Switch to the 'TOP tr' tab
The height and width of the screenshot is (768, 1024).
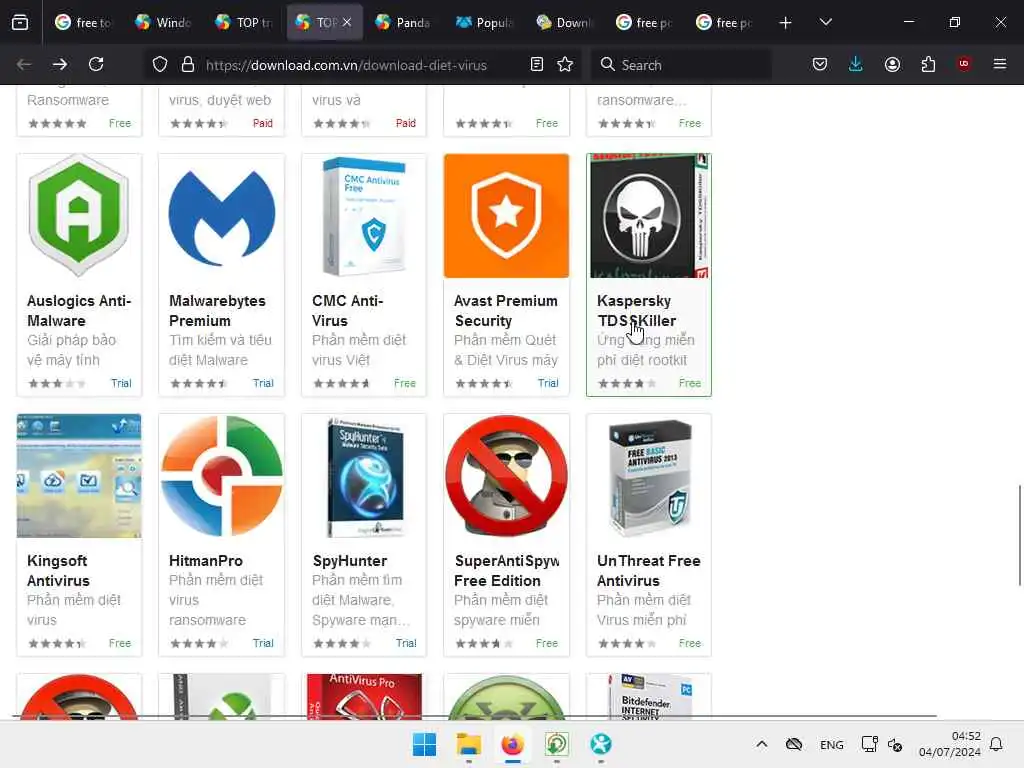coord(244,23)
